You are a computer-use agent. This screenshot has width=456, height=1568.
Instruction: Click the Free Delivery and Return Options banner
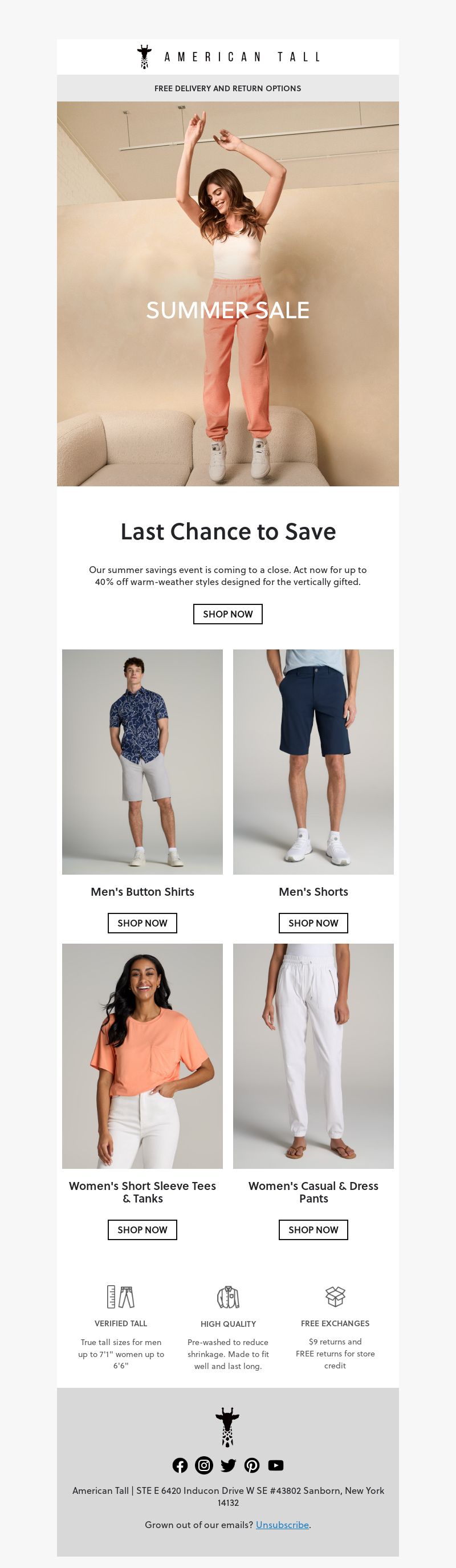coord(227,88)
